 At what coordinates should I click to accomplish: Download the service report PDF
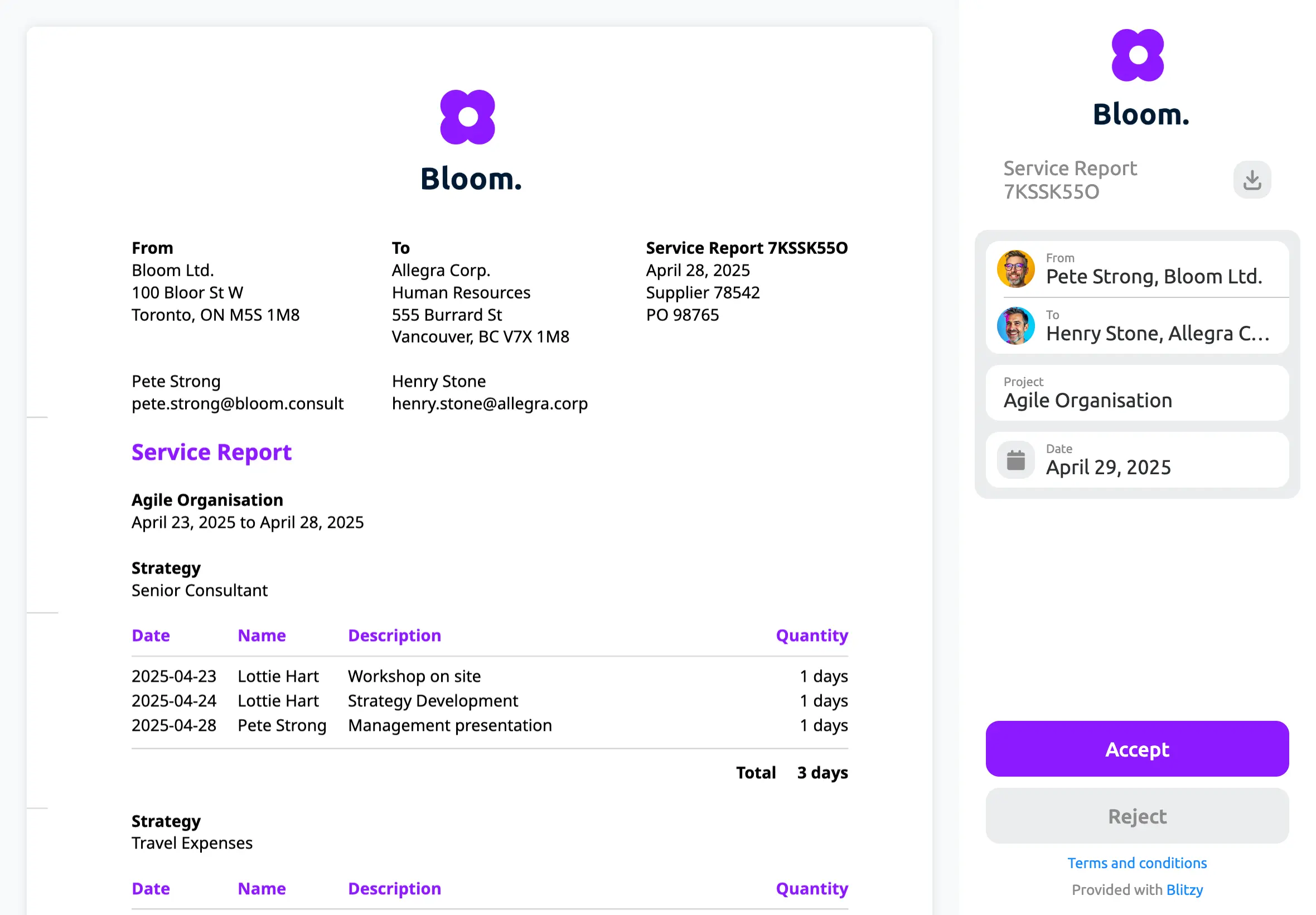[1252, 180]
